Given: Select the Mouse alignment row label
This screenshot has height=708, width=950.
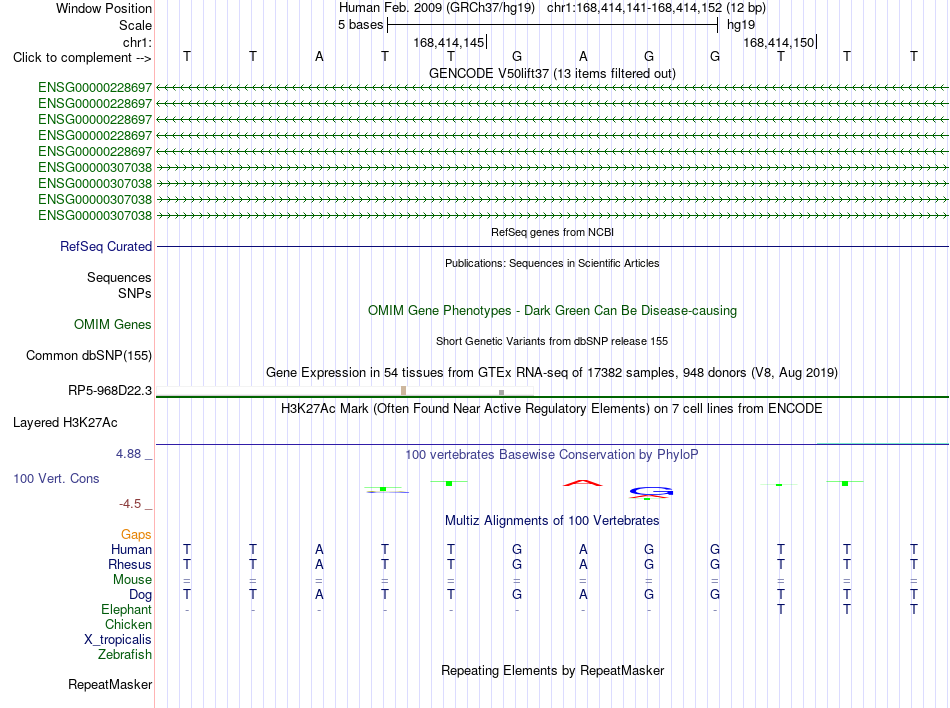Looking at the screenshot, I should click(132, 580).
